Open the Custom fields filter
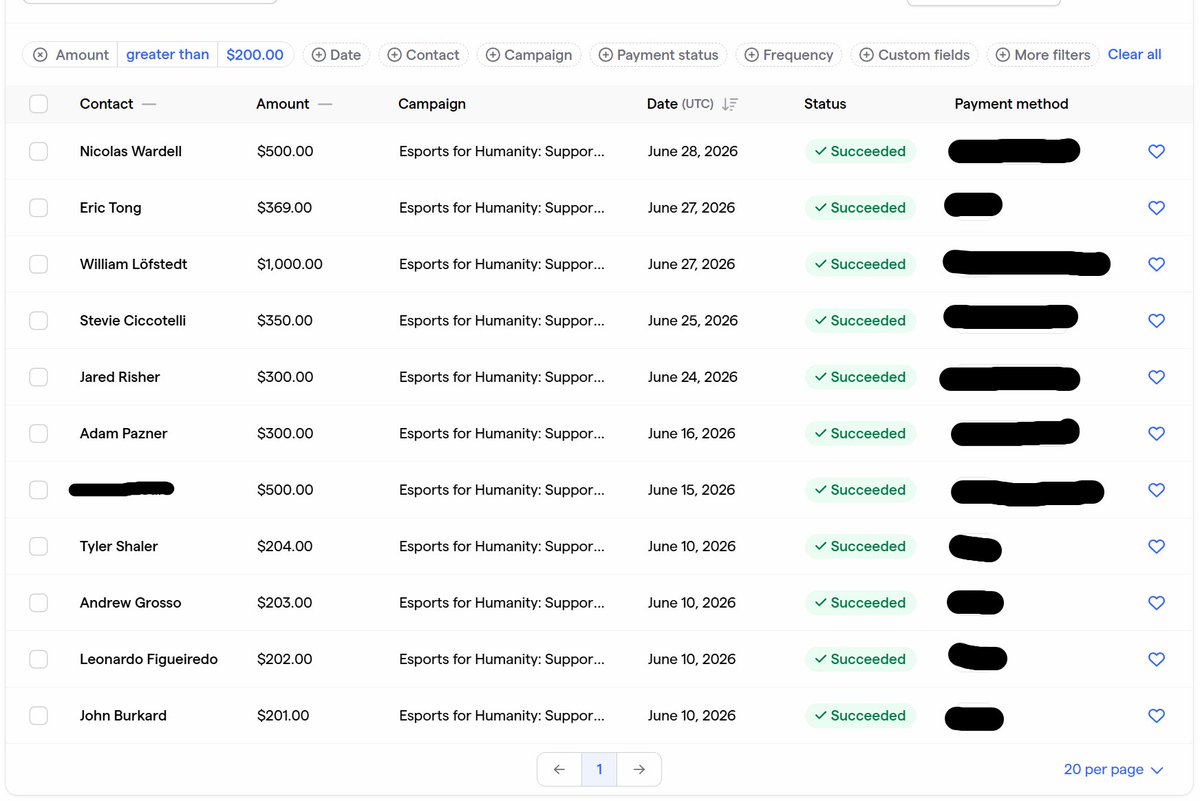The image size is (1200, 801). tap(914, 55)
